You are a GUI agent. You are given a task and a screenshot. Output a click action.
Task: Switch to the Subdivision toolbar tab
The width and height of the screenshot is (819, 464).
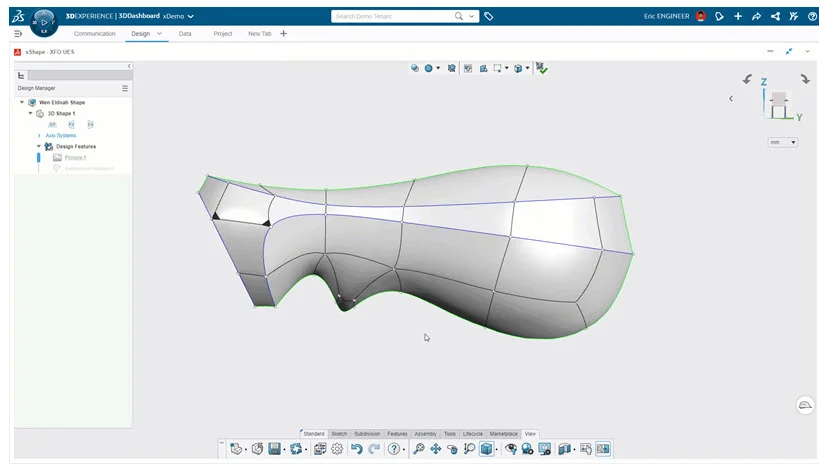tap(367, 433)
